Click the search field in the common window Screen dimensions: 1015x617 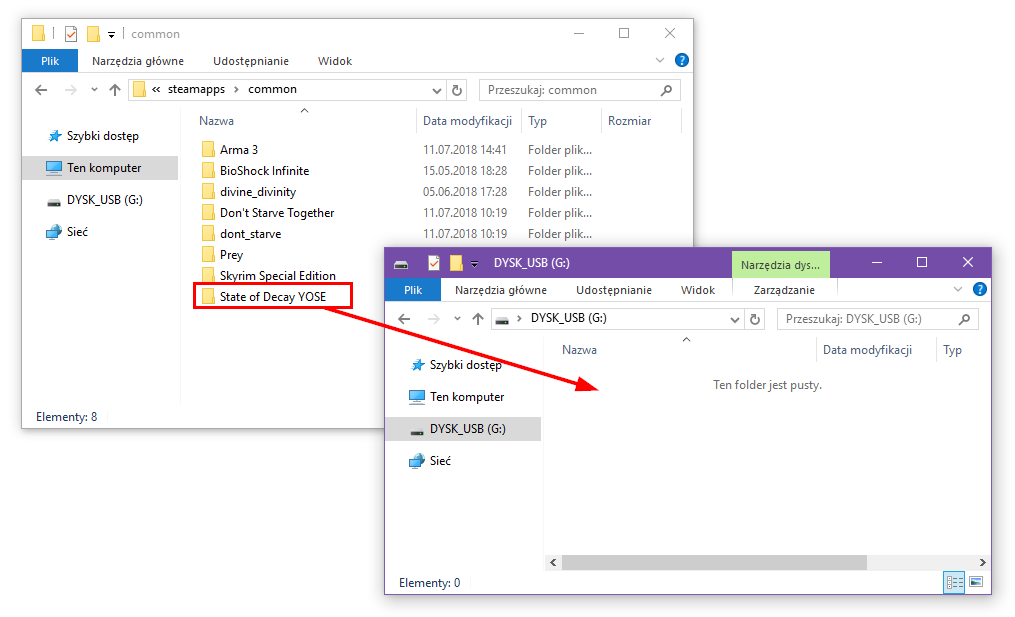click(x=568, y=90)
